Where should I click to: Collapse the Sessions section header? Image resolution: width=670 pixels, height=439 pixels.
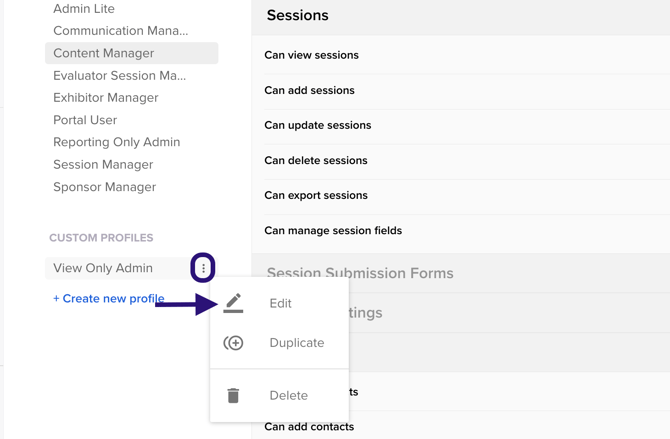[298, 16]
